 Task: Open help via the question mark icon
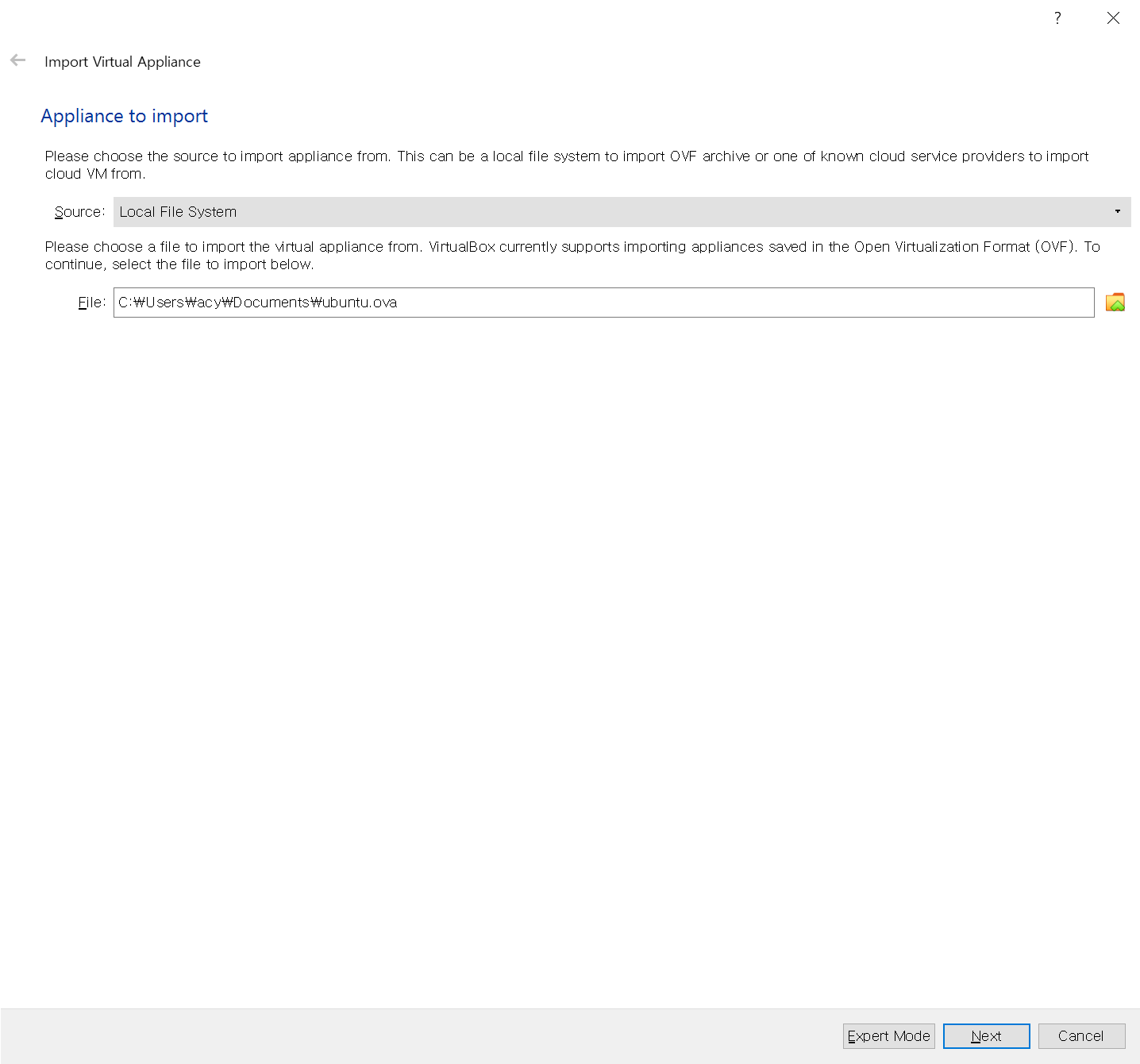pyautogui.click(x=1057, y=17)
